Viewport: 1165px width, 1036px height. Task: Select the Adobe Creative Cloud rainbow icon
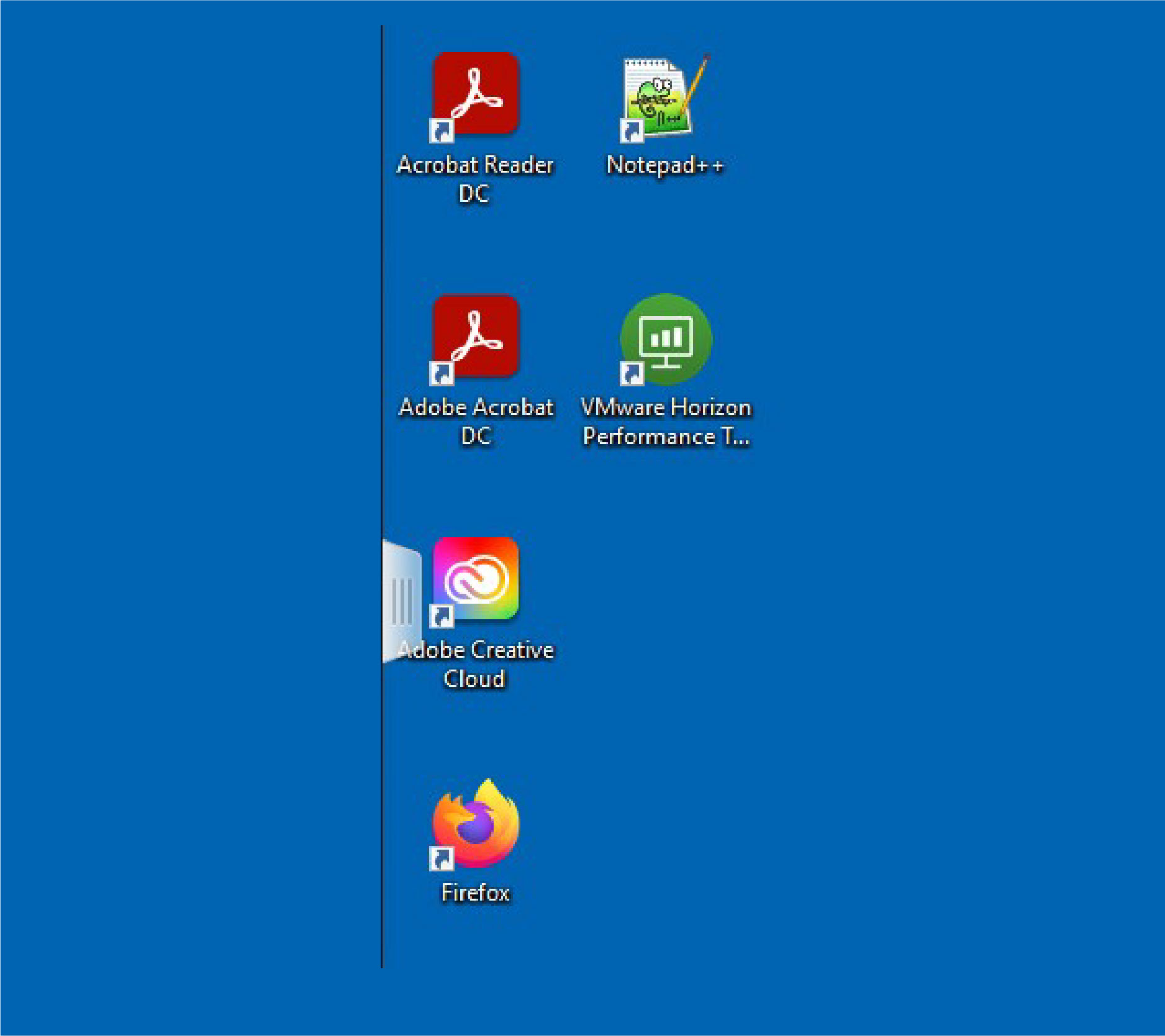coord(476,579)
